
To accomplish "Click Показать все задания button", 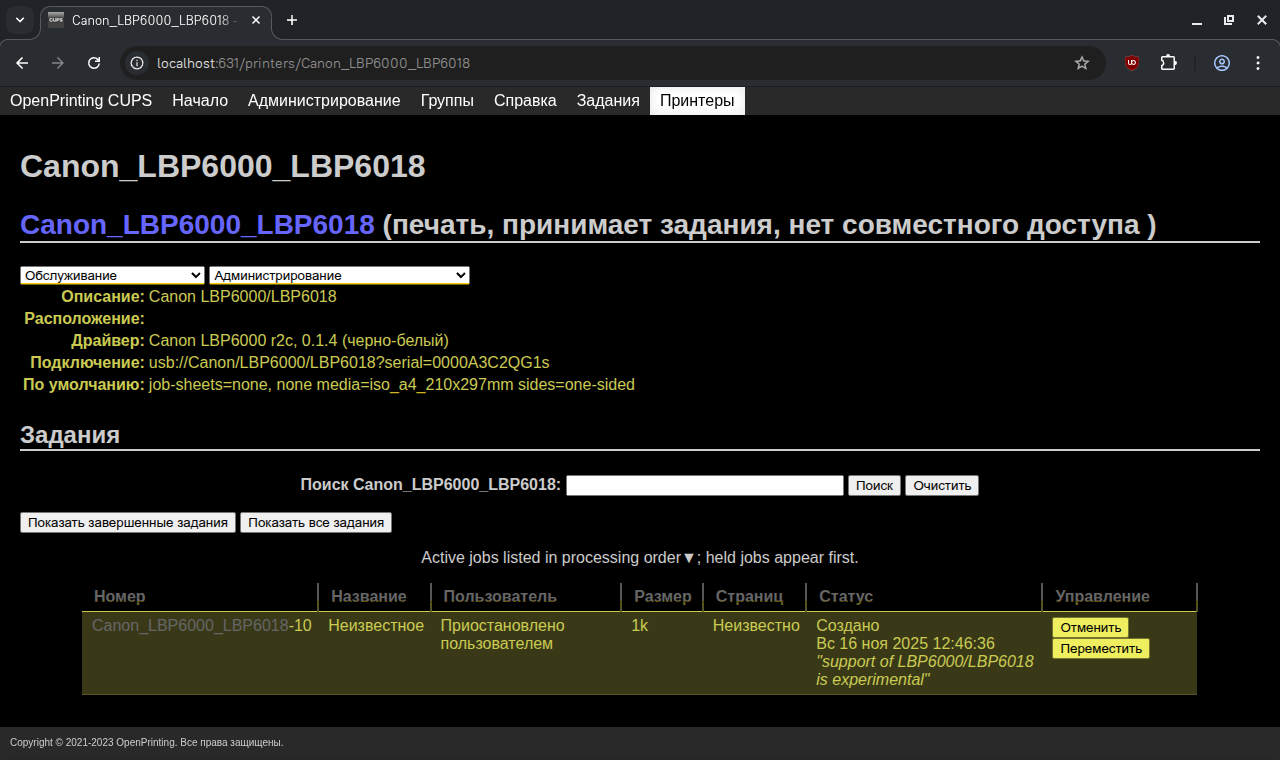I will pos(316,522).
